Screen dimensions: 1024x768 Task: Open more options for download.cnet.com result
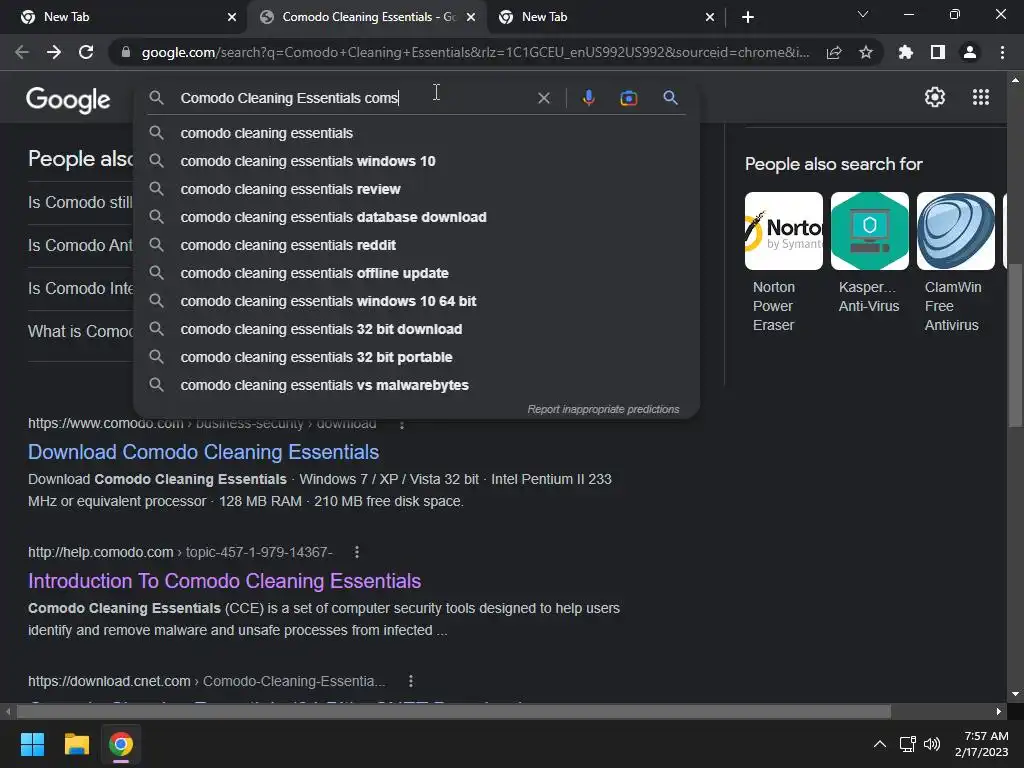pos(411,681)
